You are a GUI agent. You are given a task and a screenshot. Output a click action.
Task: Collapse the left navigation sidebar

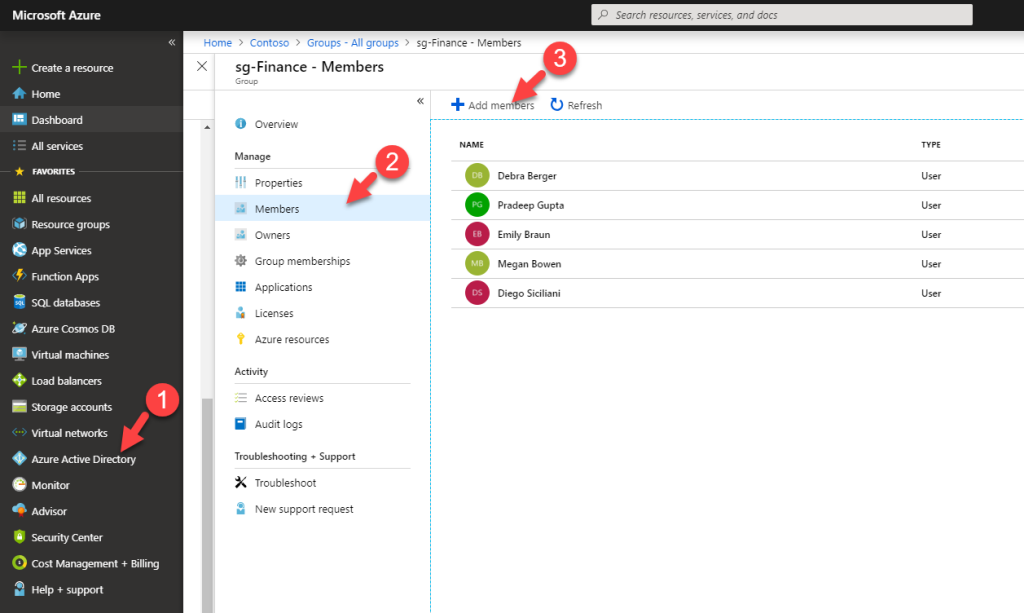[171, 42]
